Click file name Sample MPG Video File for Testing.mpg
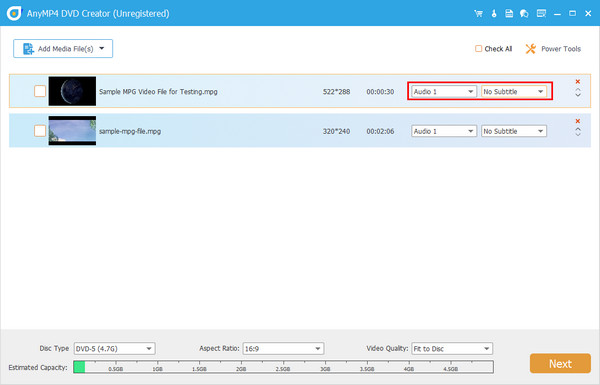This screenshot has height=385, width=600. point(158,92)
